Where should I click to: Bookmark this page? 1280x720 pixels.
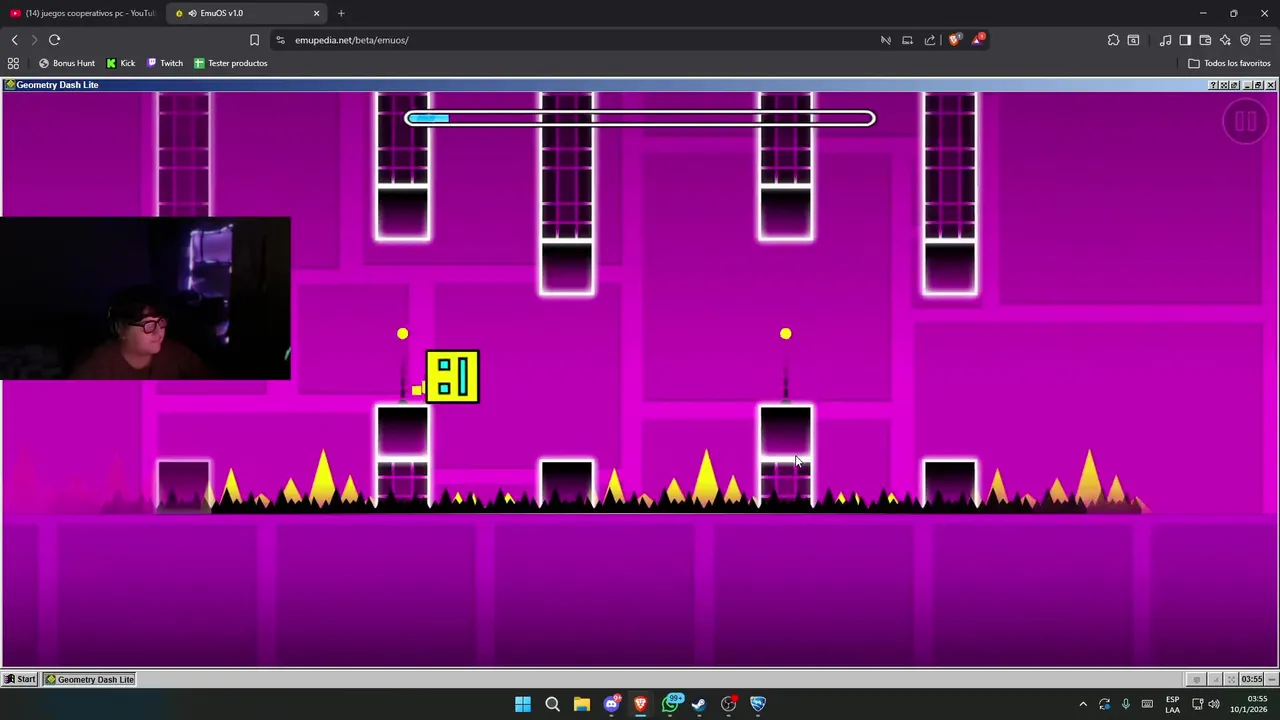(x=254, y=40)
